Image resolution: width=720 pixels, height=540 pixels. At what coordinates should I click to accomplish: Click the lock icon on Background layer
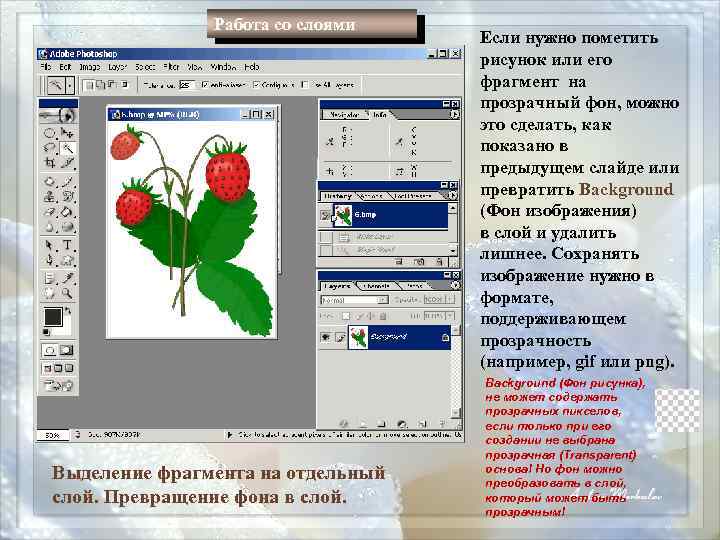click(444, 338)
